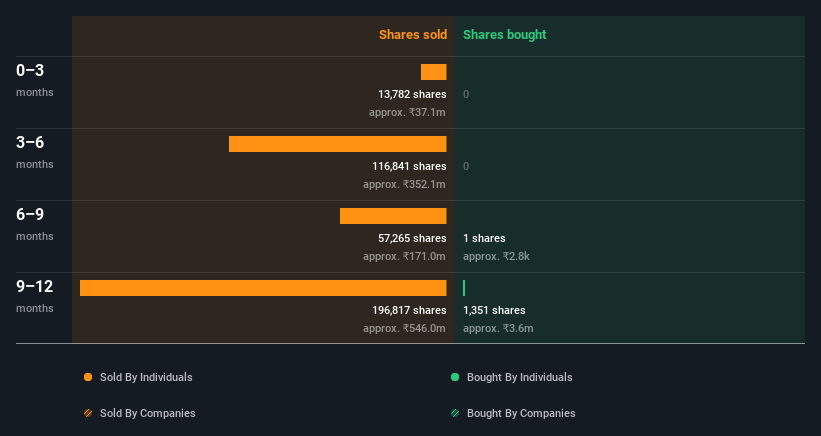Image resolution: width=821 pixels, height=436 pixels.
Task: Click the striped Sold By Companies legend icon
Action: tap(88, 413)
